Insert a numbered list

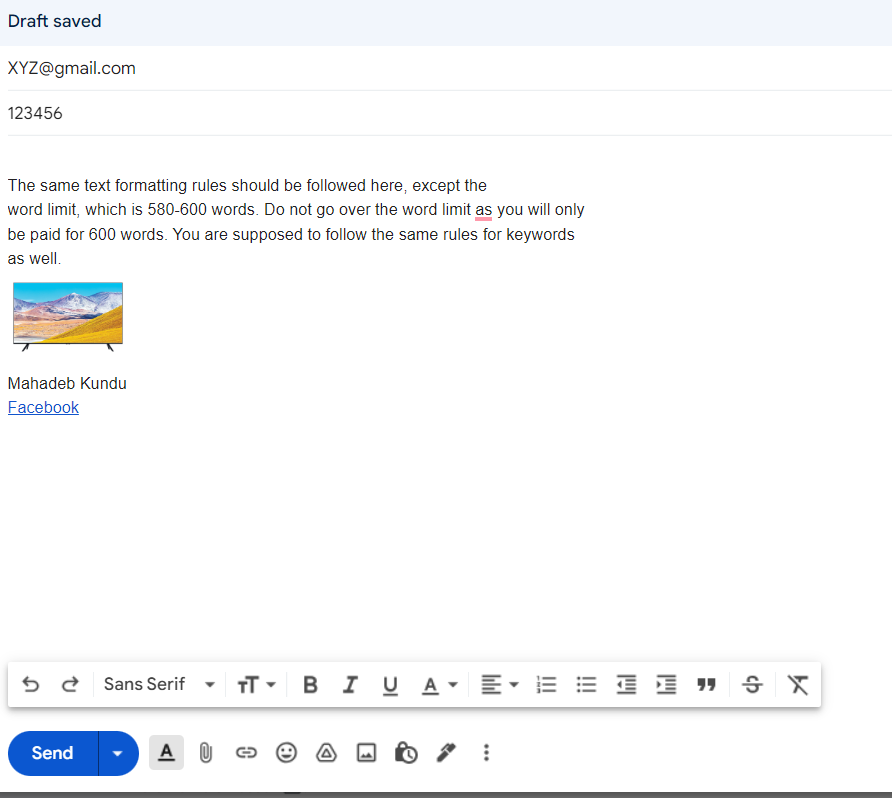pos(546,684)
